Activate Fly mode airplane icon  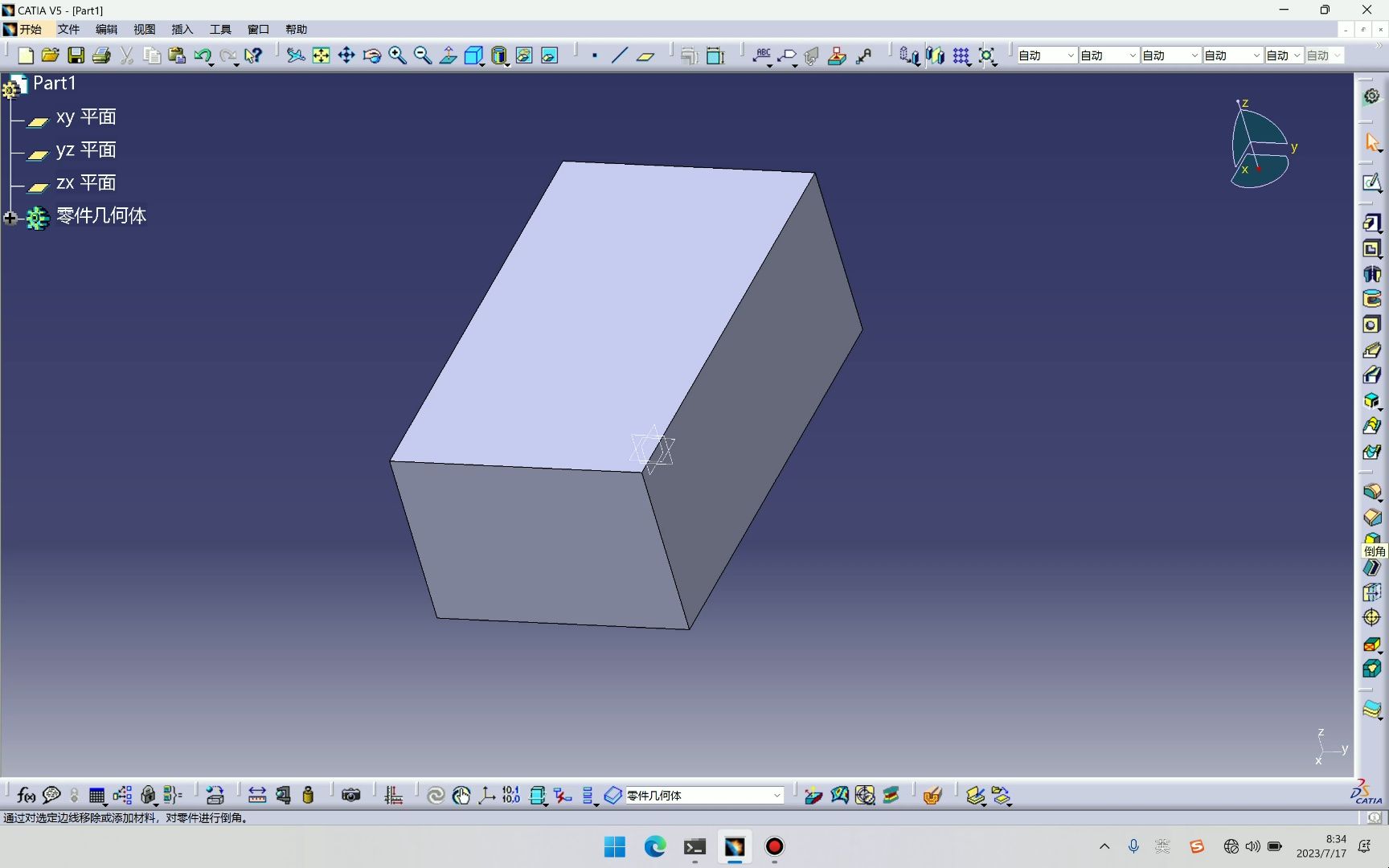(296, 55)
